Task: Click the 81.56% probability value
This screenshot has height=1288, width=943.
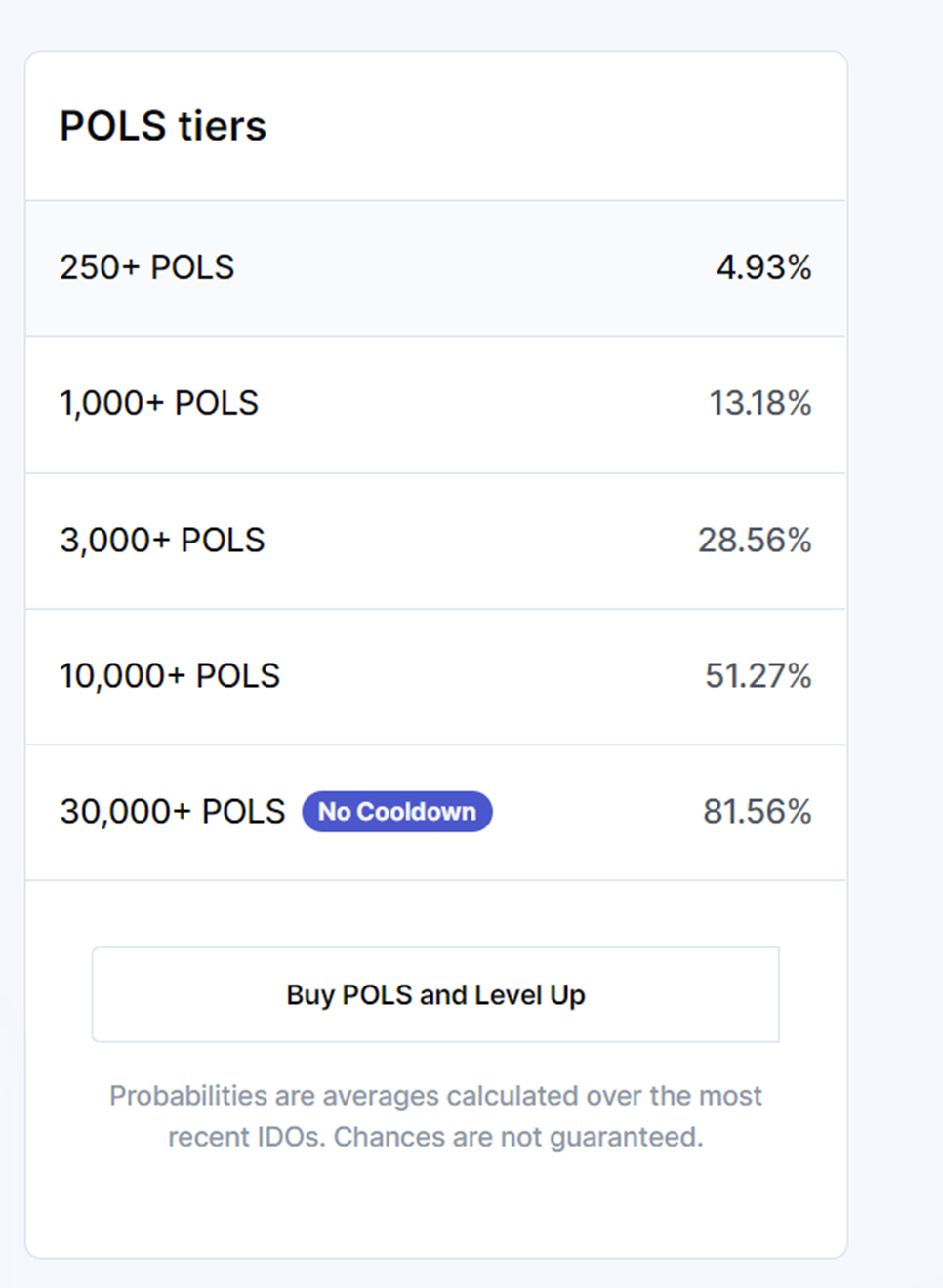Action: [x=757, y=812]
